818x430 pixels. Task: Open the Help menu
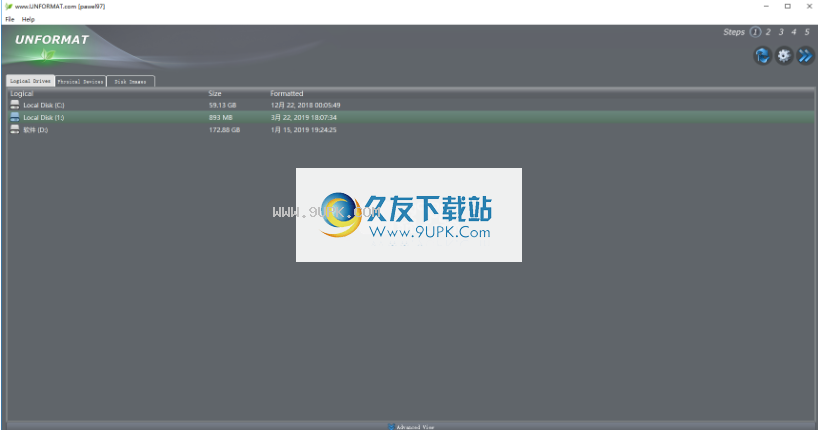point(28,19)
